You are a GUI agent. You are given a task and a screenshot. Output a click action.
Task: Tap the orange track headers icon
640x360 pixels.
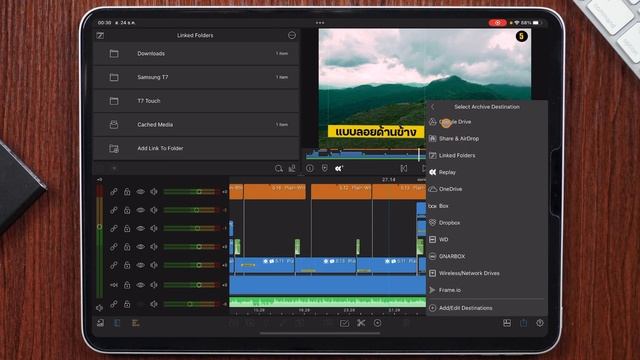coord(136,323)
